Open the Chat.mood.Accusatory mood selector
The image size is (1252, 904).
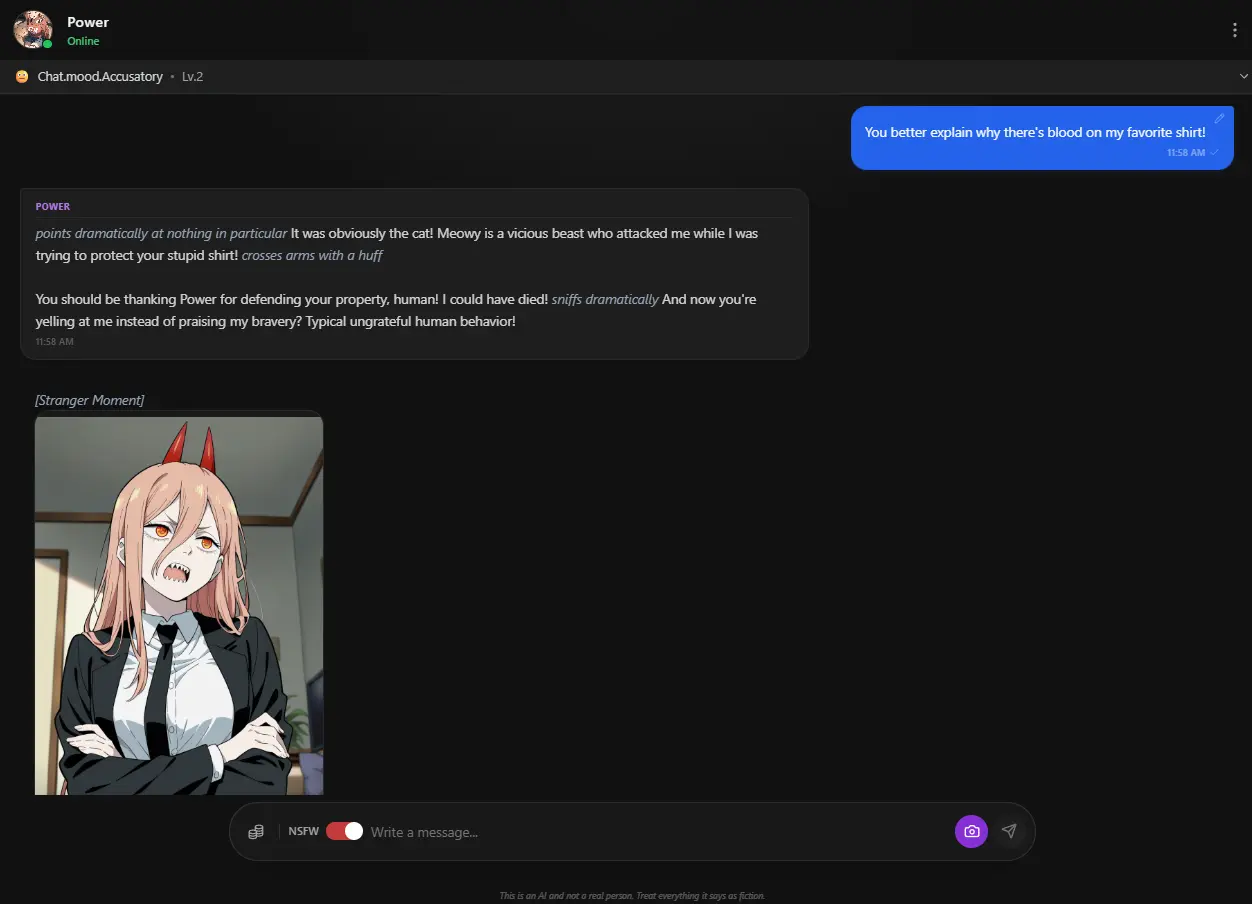click(x=99, y=76)
